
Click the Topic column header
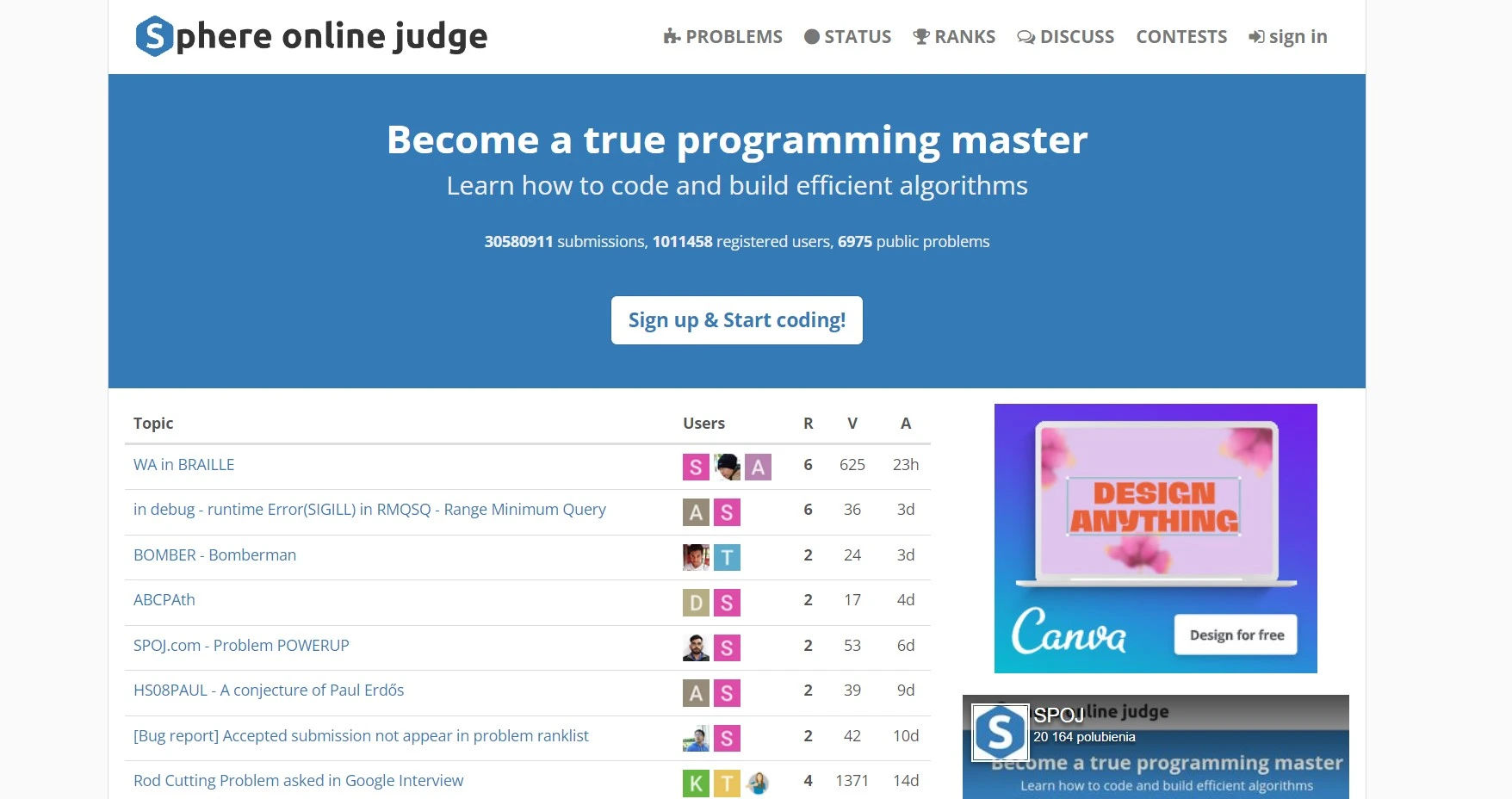point(153,424)
